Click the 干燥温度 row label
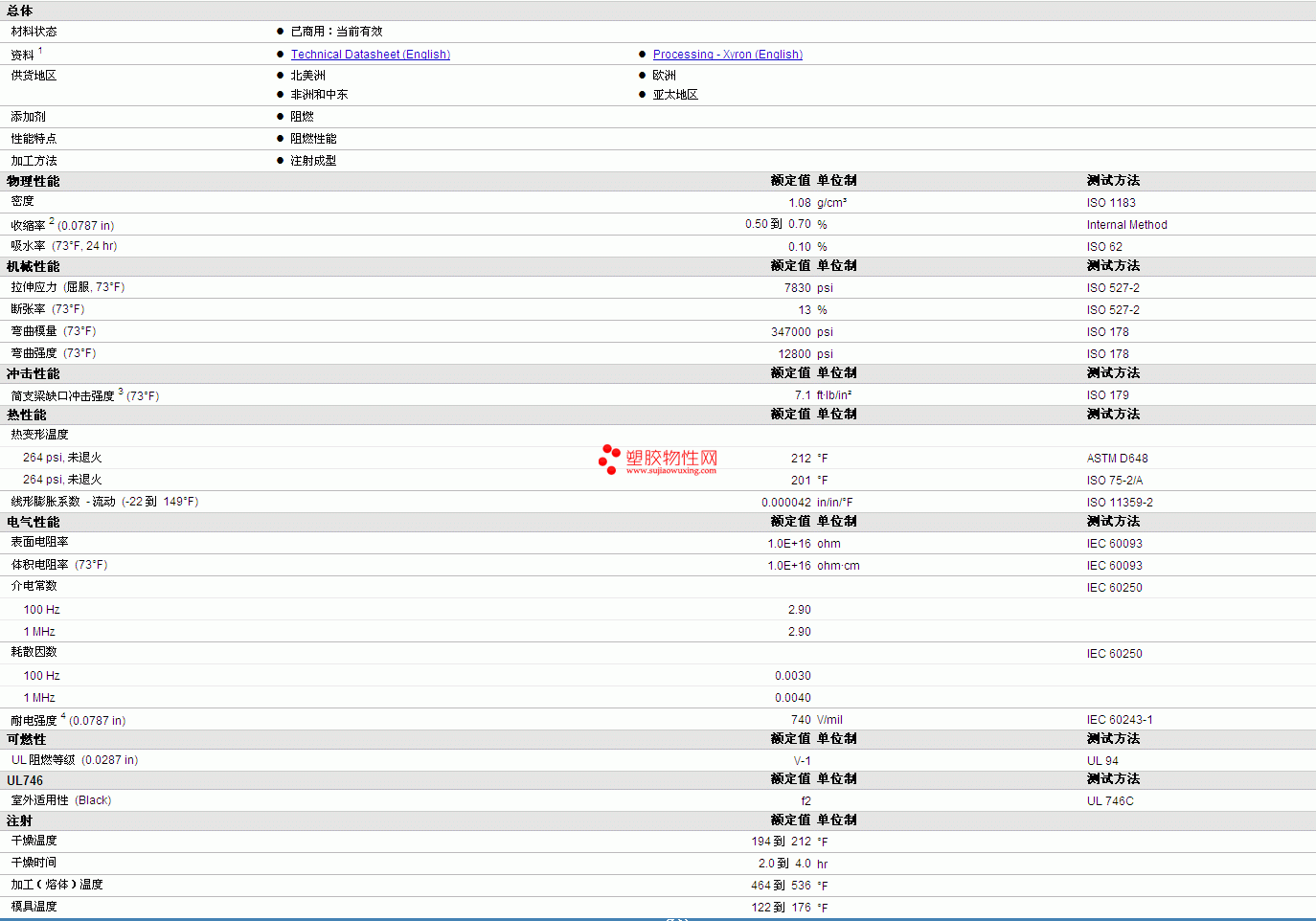 tap(34, 841)
